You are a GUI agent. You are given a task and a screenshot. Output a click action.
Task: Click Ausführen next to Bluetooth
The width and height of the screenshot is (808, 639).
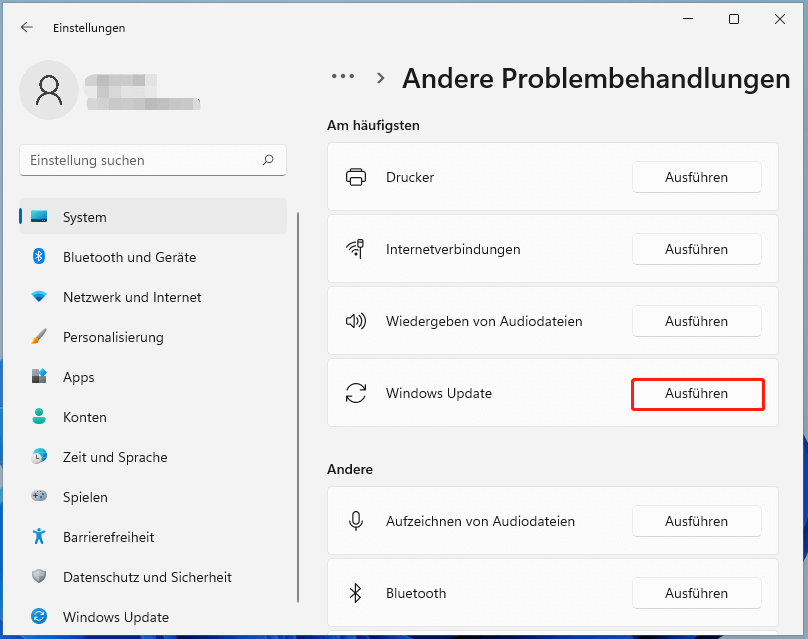697,593
